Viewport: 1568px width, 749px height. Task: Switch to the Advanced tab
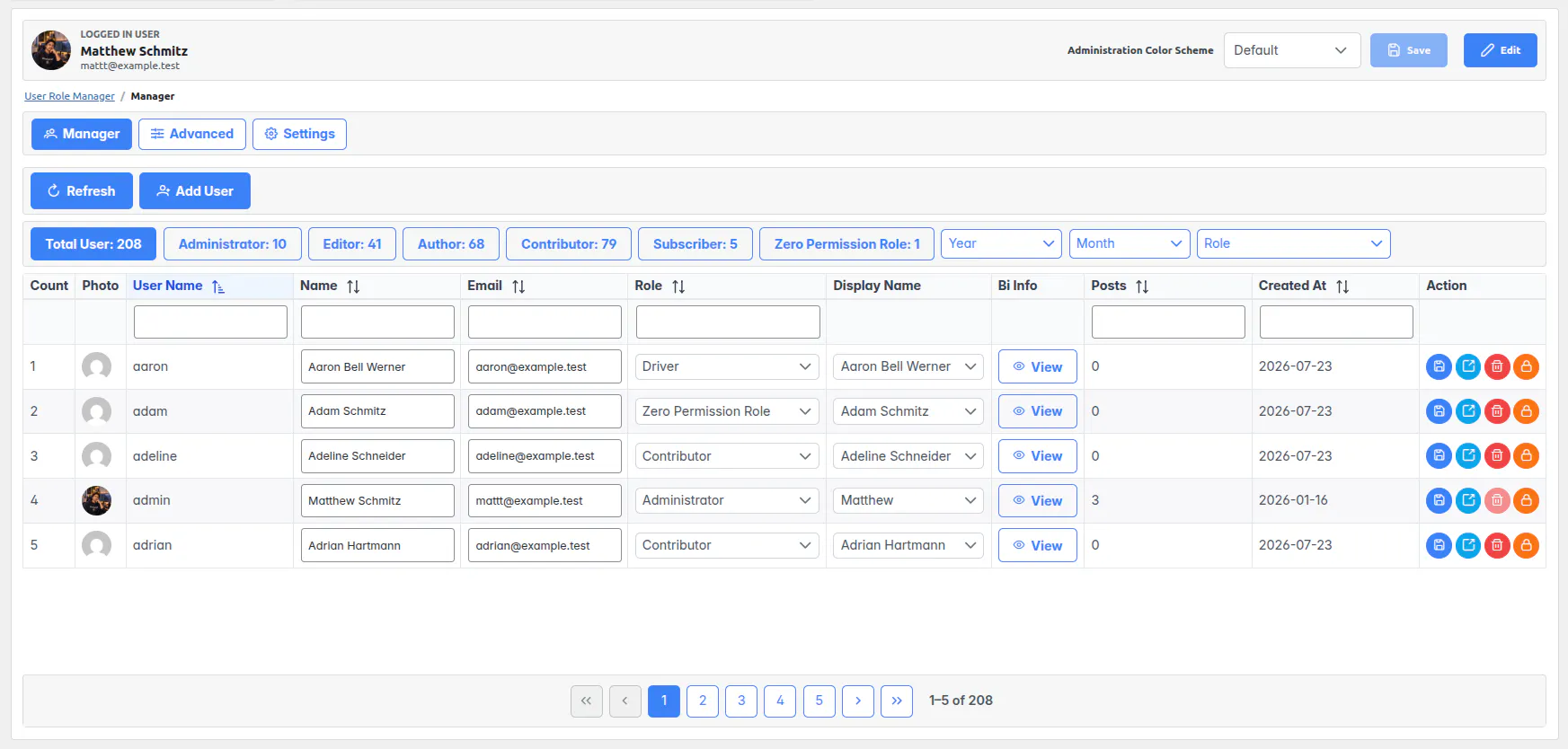click(x=192, y=134)
